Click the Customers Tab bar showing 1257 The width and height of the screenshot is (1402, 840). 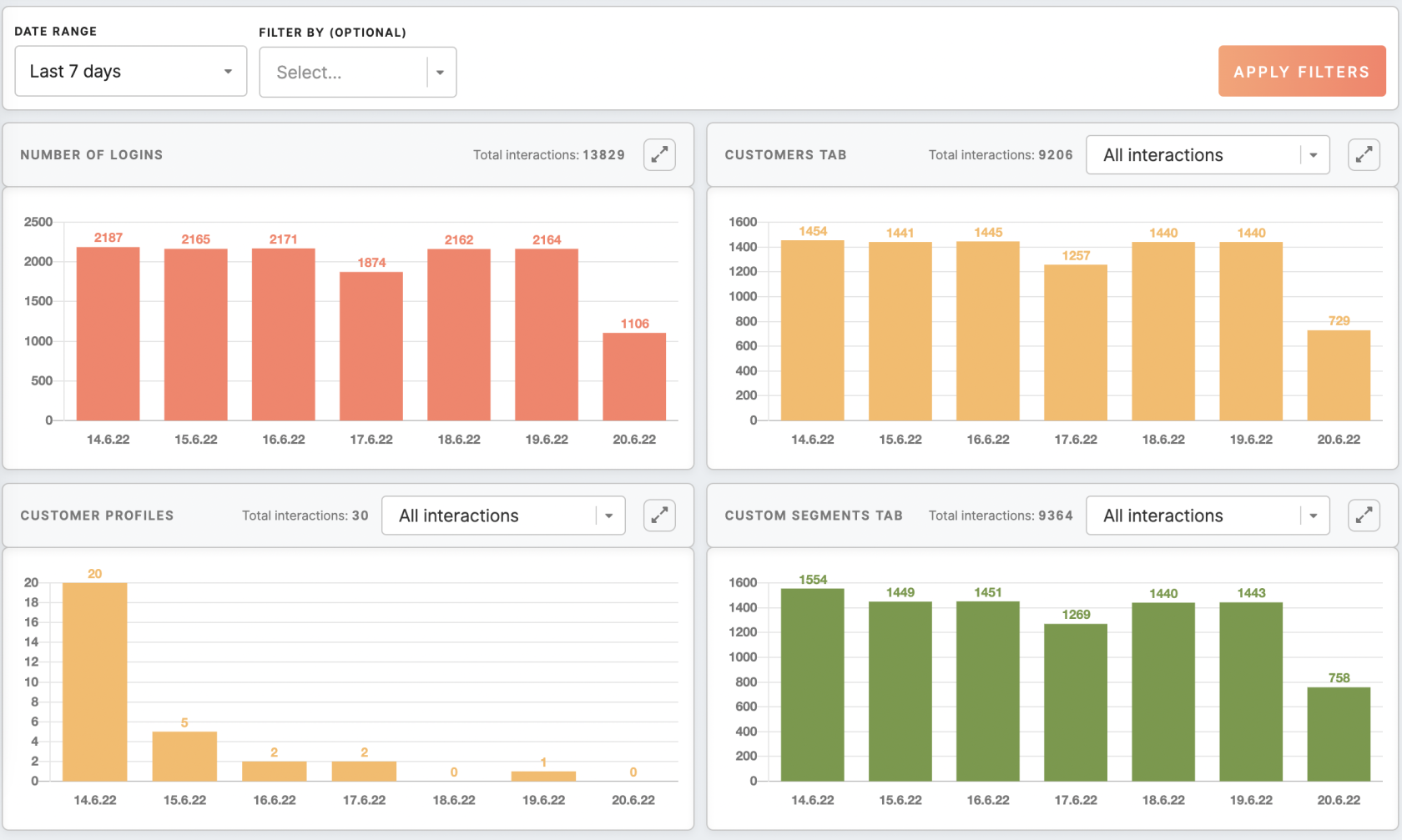click(x=1076, y=343)
